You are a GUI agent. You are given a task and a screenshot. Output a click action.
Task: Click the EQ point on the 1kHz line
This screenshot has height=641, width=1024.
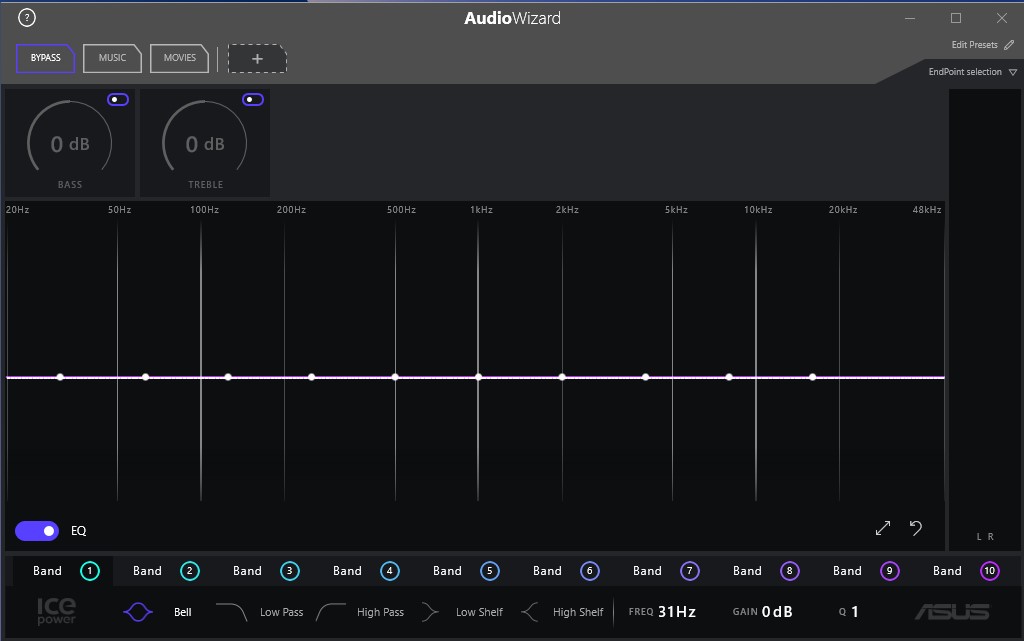coord(479,377)
